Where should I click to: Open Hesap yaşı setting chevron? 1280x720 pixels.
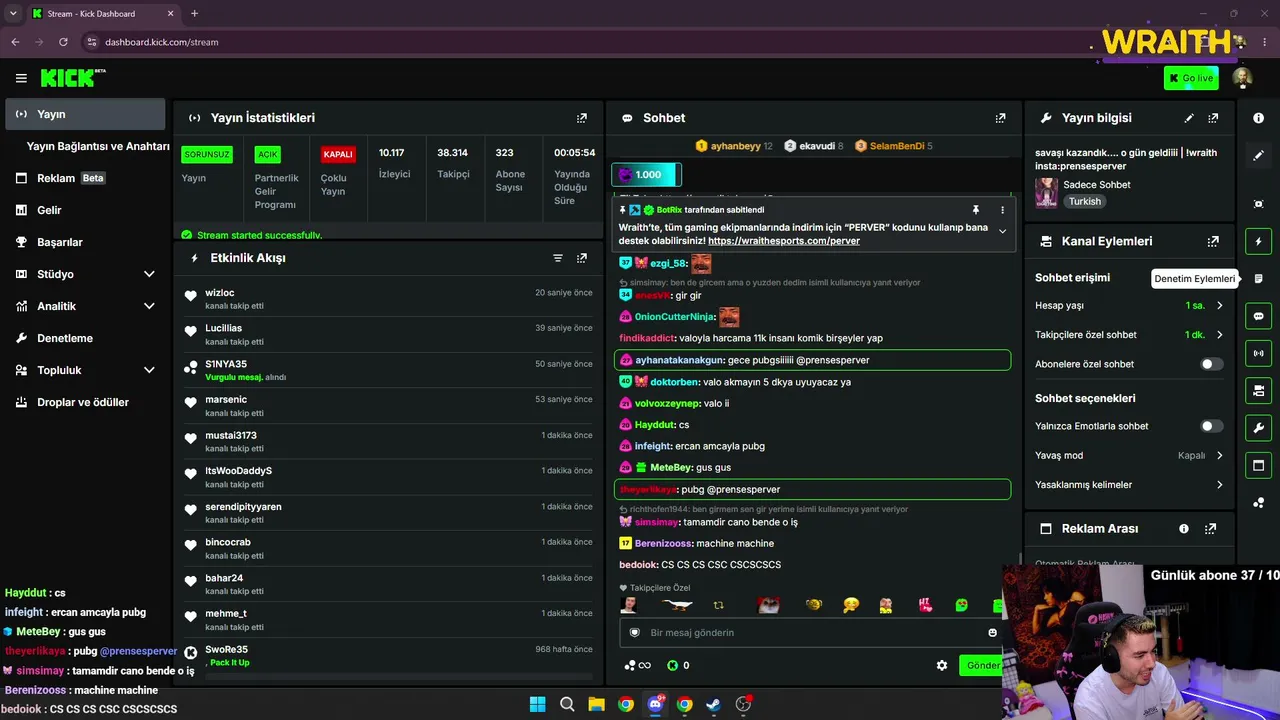(x=1219, y=306)
